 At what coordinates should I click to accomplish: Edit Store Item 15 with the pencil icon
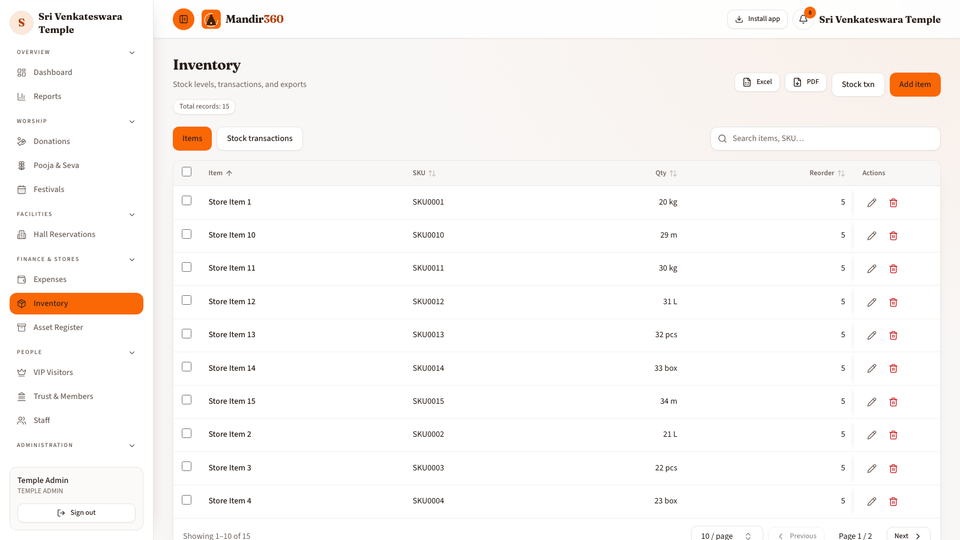point(872,402)
